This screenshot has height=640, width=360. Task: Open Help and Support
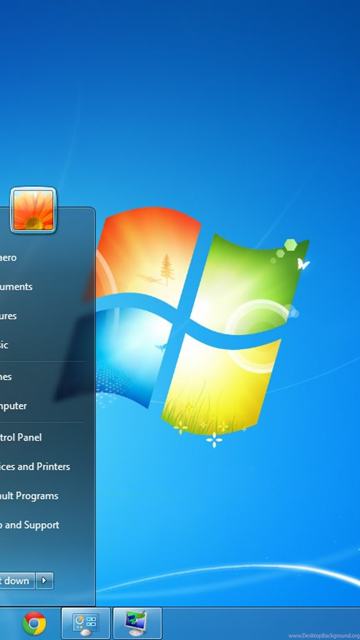[29, 525]
